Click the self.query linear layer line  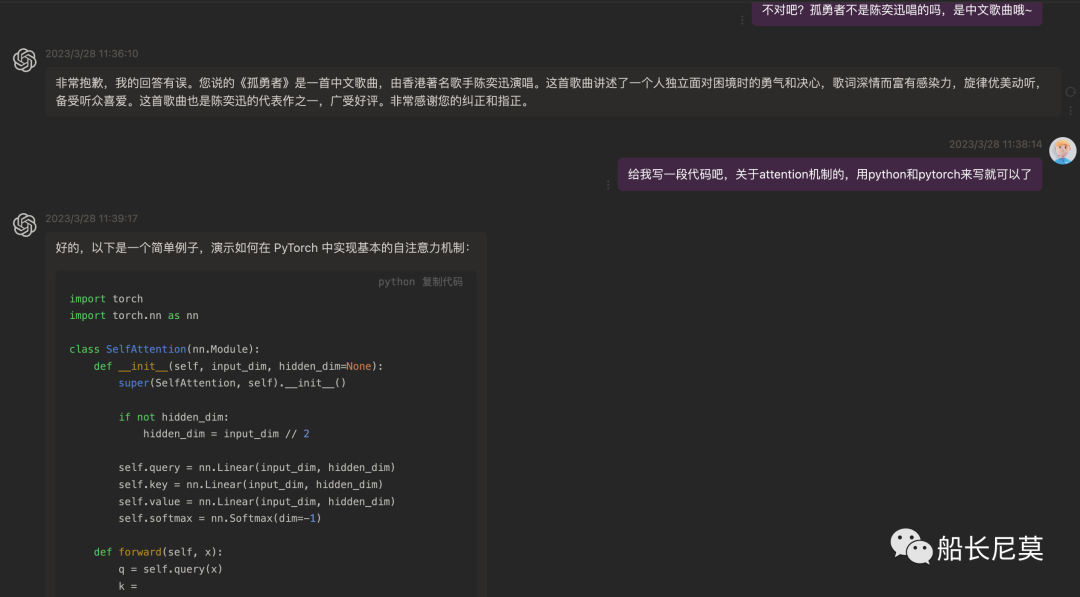coord(257,467)
